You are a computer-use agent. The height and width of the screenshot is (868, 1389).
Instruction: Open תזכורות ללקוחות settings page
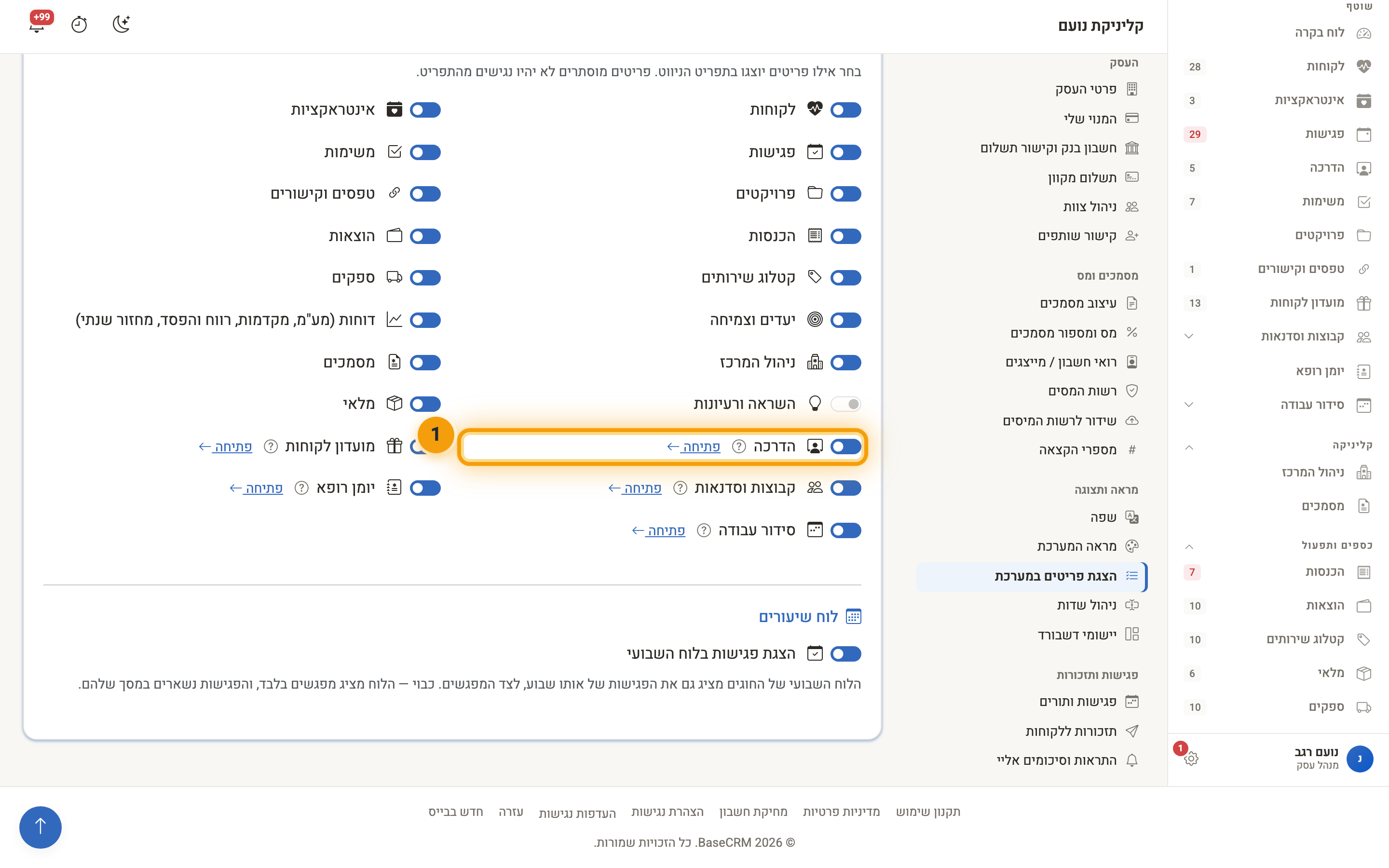(1032, 731)
